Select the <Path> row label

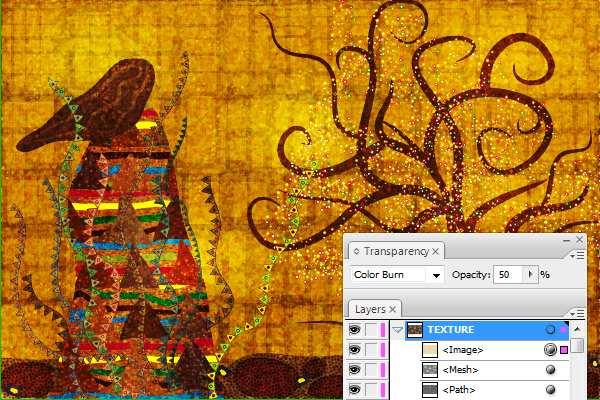[x=459, y=390]
